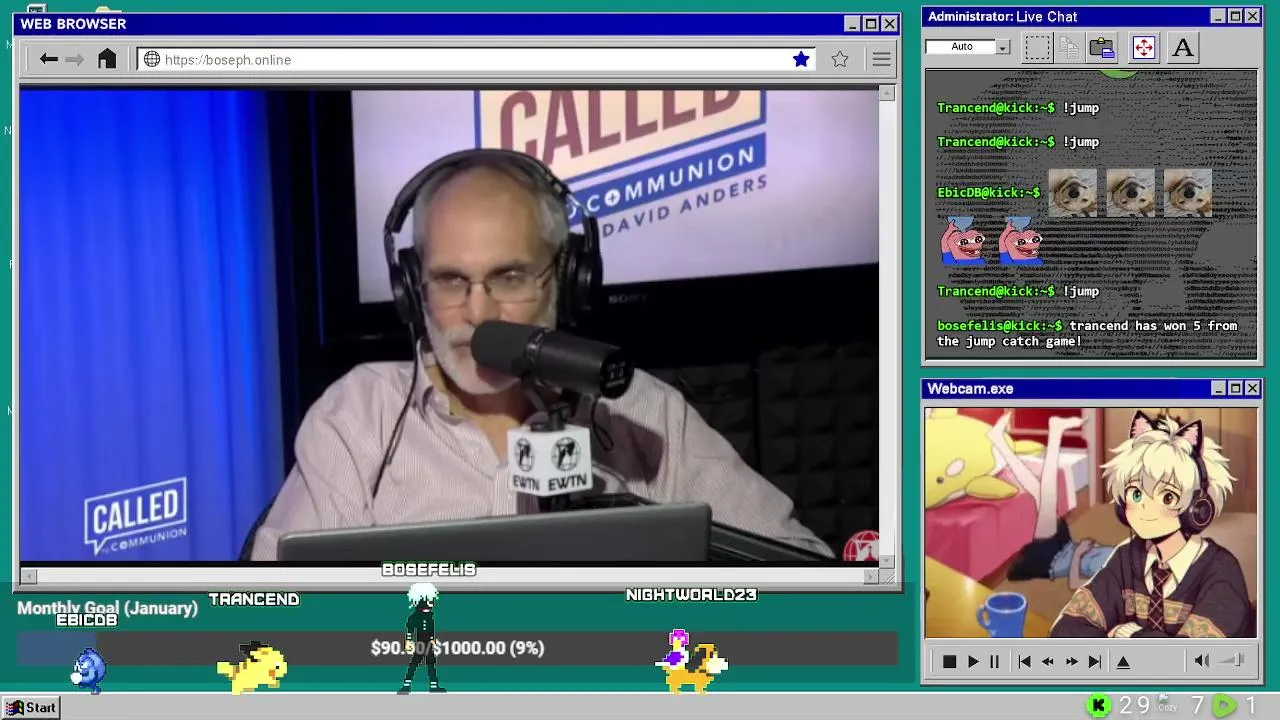This screenshot has height=720, width=1280.
Task: Click the anime catboy webcam image
Action: click(1090, 522)
